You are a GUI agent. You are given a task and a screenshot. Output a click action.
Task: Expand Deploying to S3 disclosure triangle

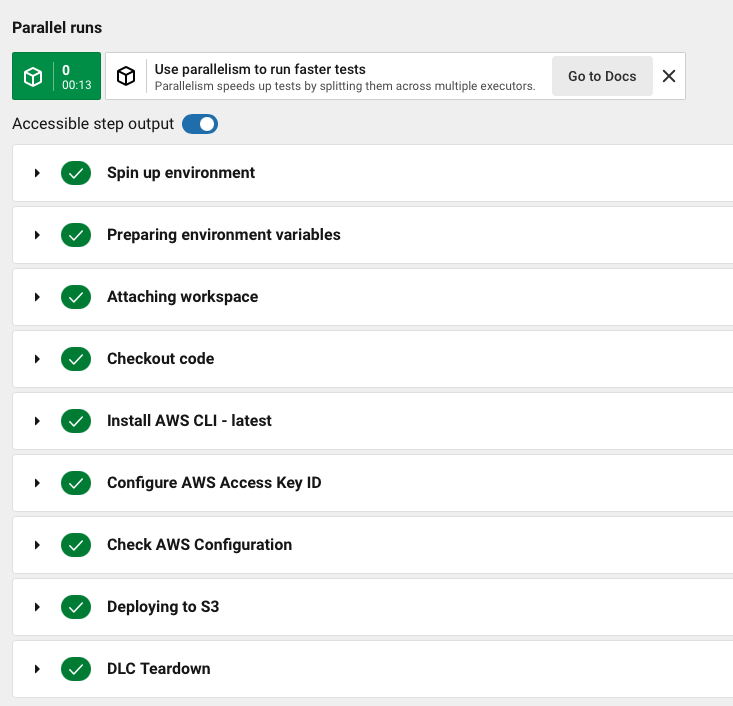tap(37, 607)
